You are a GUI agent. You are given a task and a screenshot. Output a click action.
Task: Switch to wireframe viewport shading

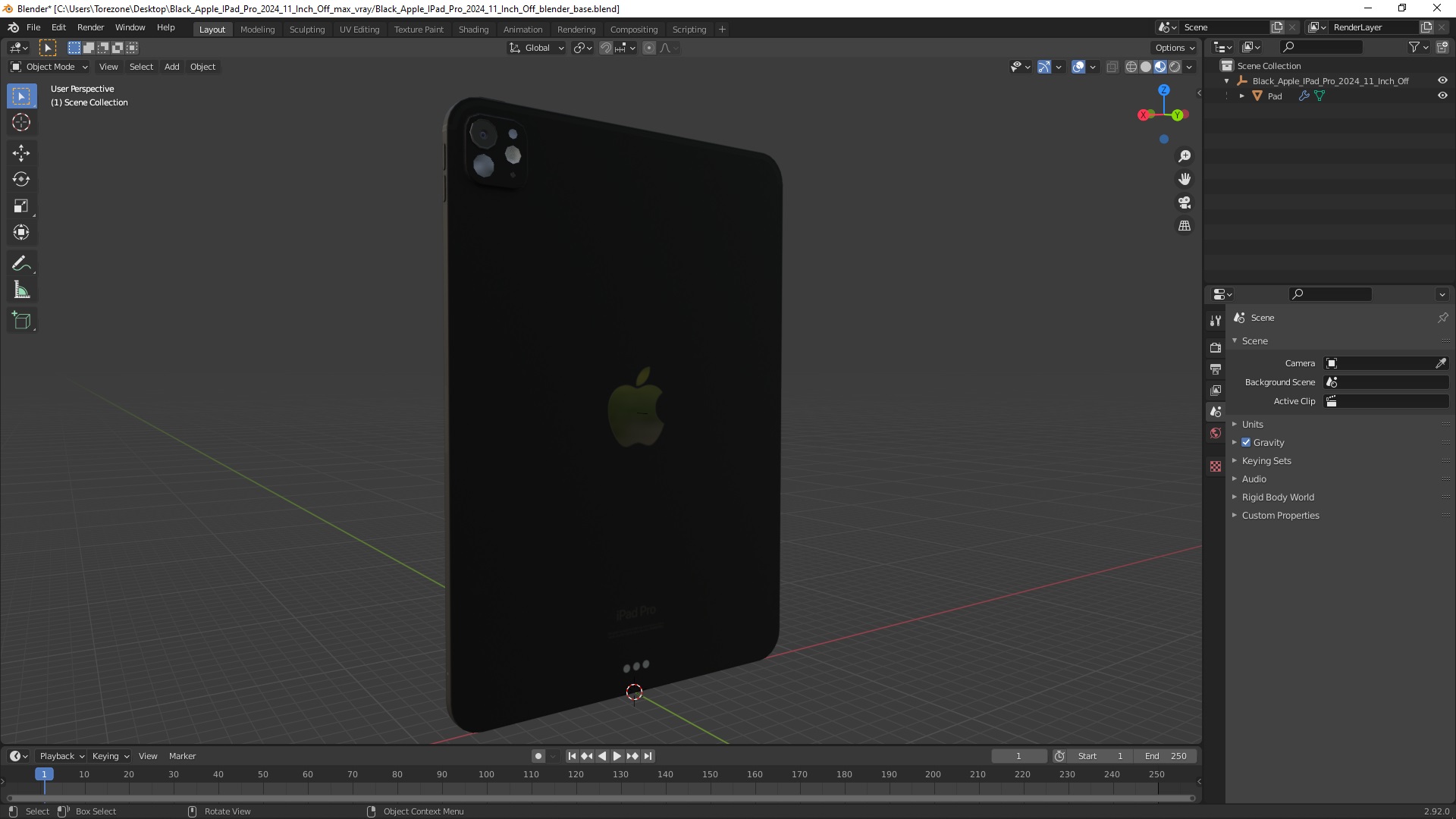point(1131,67)
